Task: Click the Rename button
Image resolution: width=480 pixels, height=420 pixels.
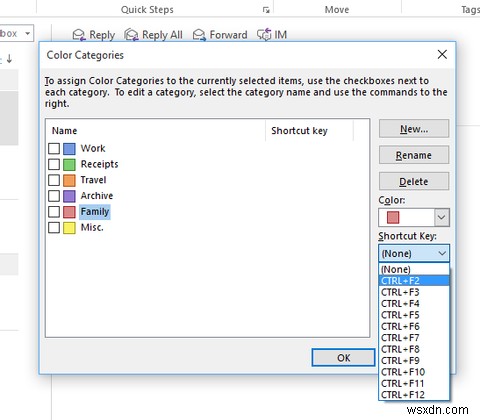Action: point(414,155)
